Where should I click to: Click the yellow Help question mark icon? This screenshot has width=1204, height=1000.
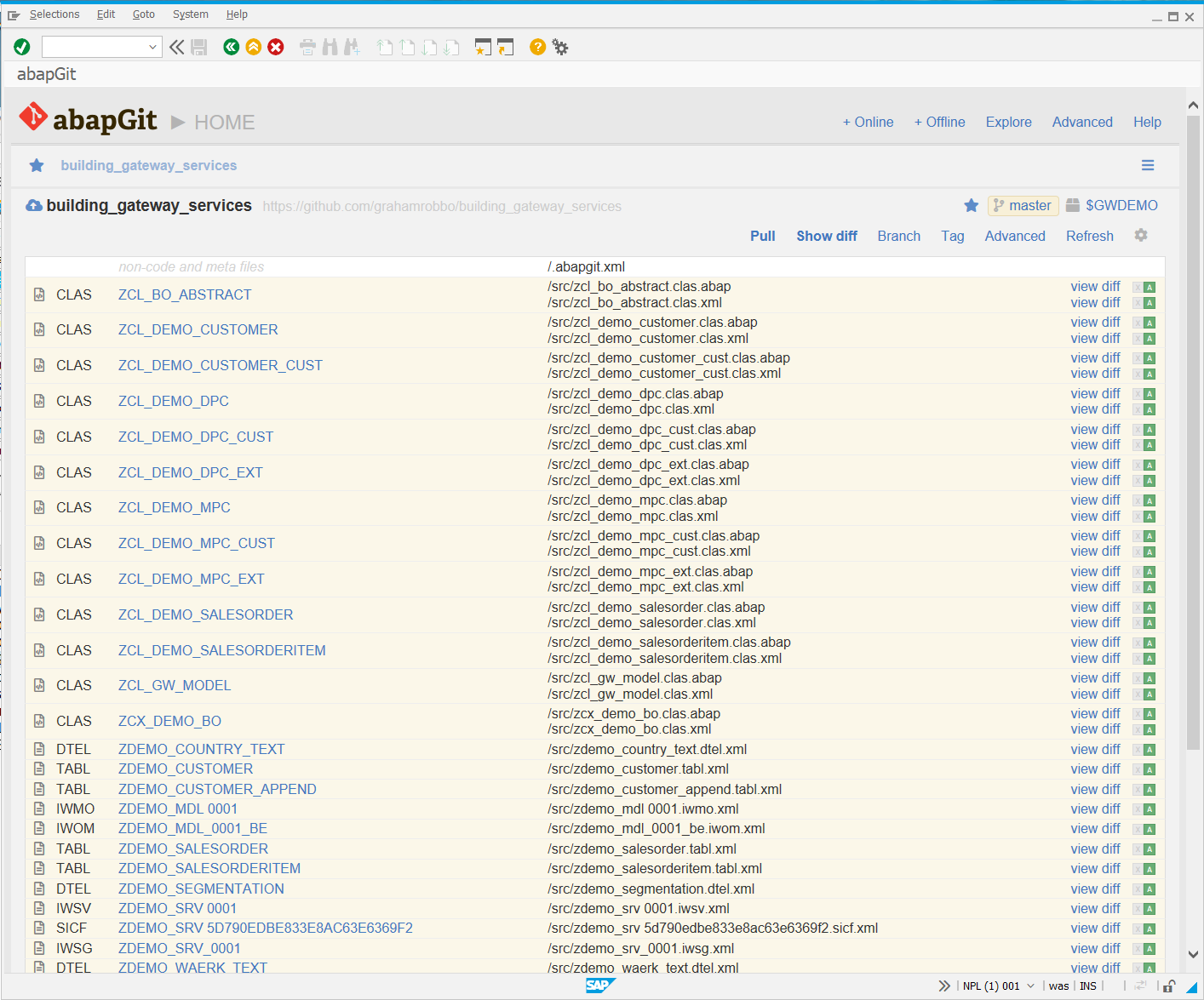[x=537, y=47]
